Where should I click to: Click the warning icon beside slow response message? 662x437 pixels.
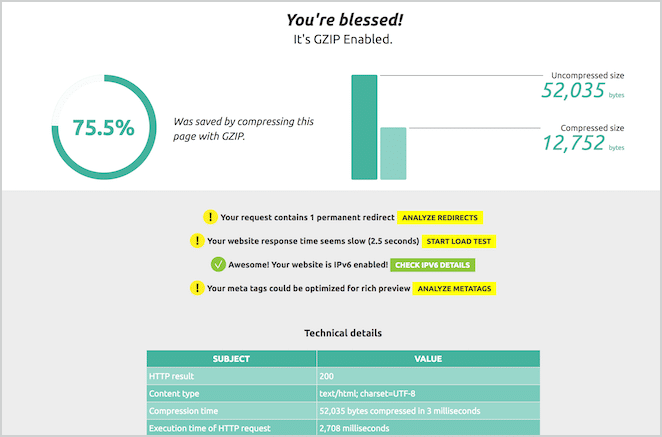[x=196, y=240]
